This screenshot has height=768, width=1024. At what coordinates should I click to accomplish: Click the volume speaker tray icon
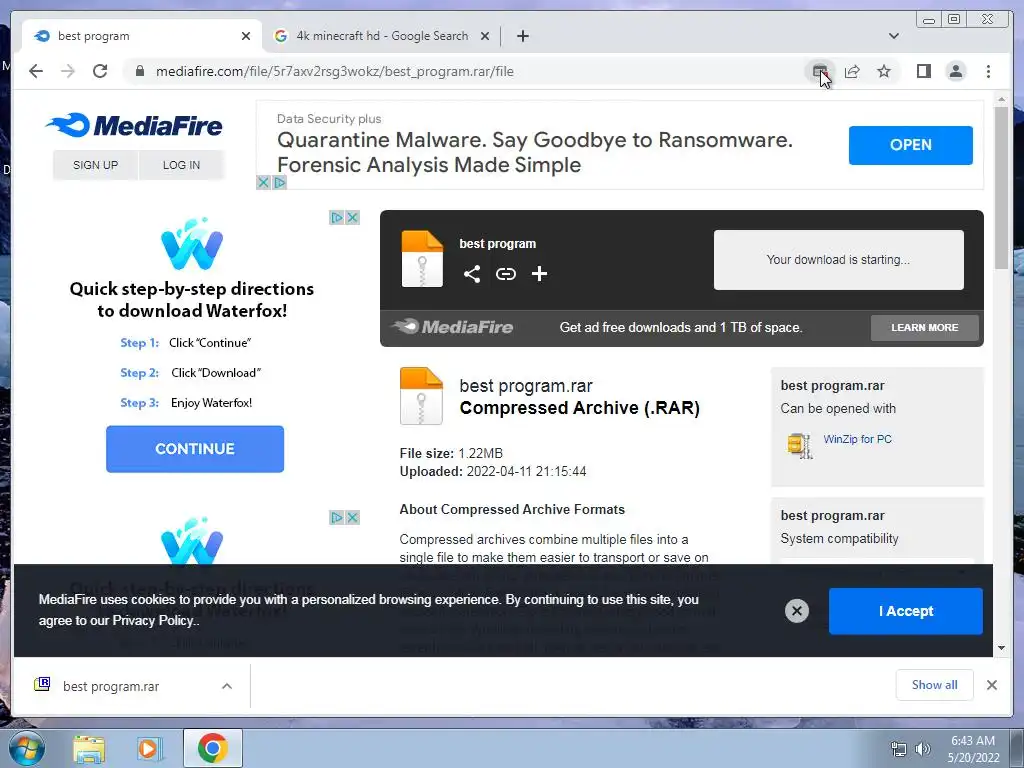click(922, 749)
